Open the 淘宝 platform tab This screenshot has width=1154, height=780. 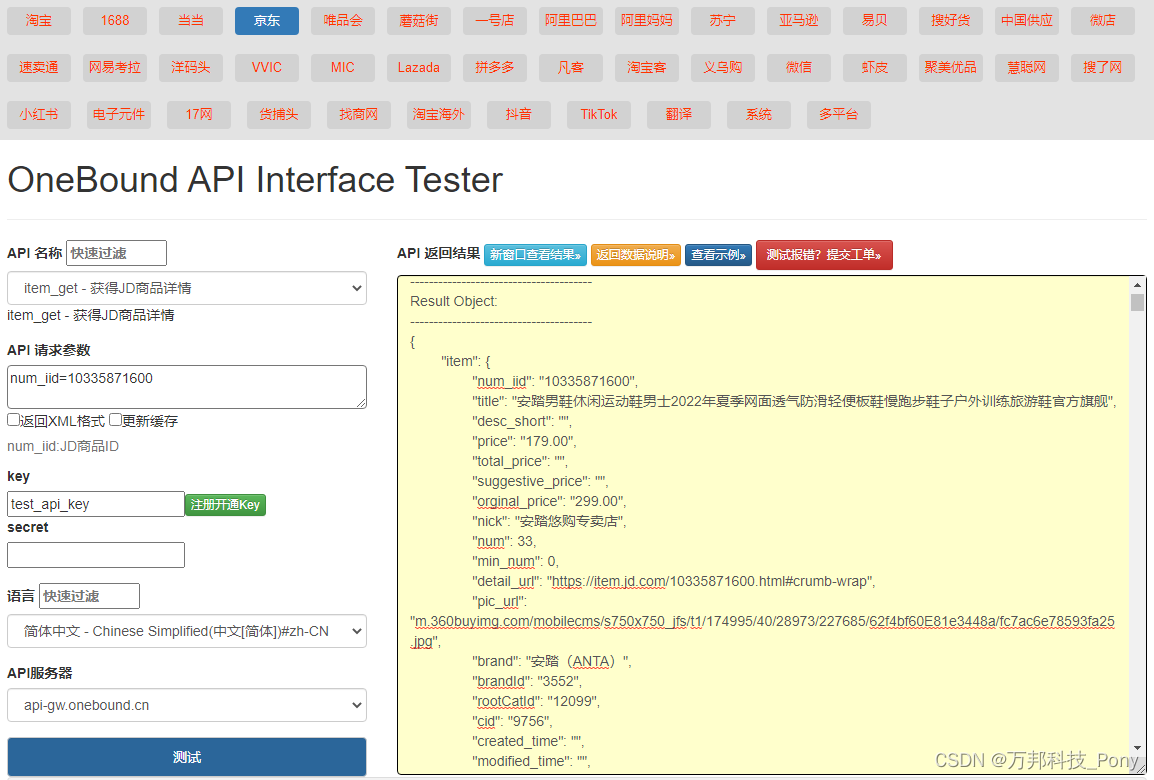pyautogui.click(x=39, y=21)
